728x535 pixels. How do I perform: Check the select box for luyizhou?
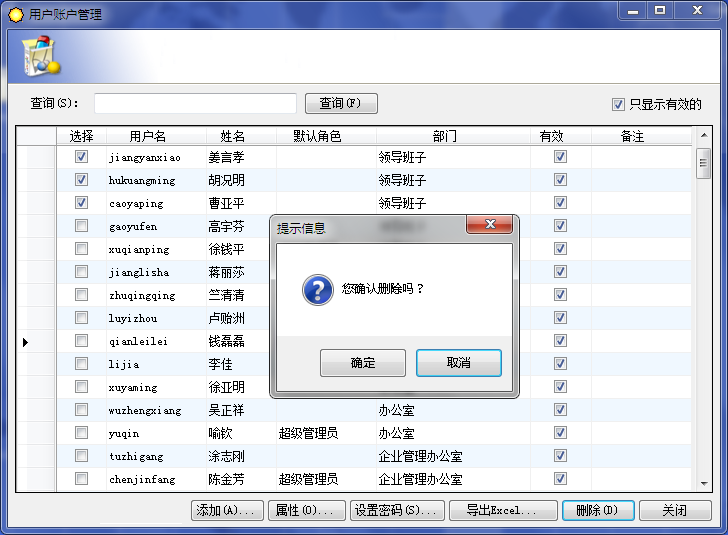(81, 317)
